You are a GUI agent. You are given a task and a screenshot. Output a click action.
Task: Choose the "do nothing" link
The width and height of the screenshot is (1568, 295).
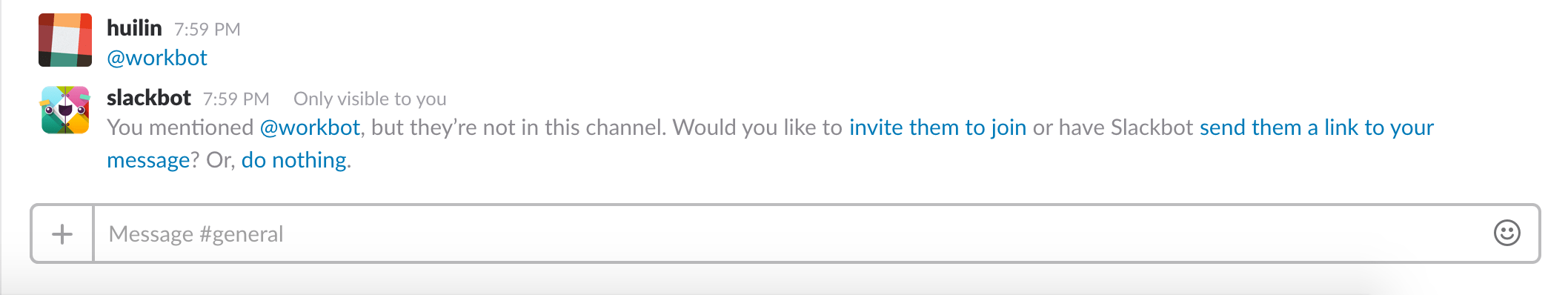[293, 160]
